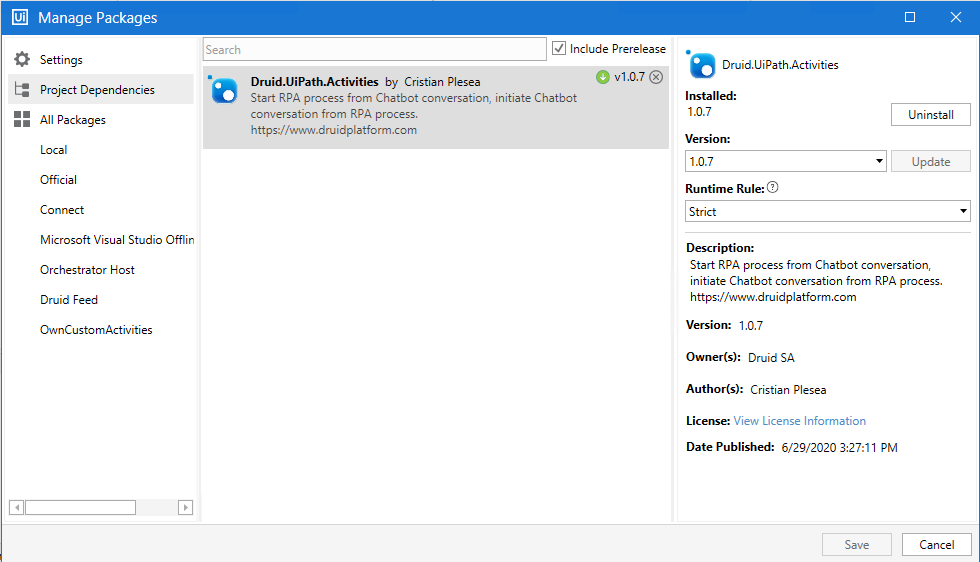This screenshot has width=980, height=562.
Task: Open the Version dropdown showing 1.0.7
Action: point(786,161)
